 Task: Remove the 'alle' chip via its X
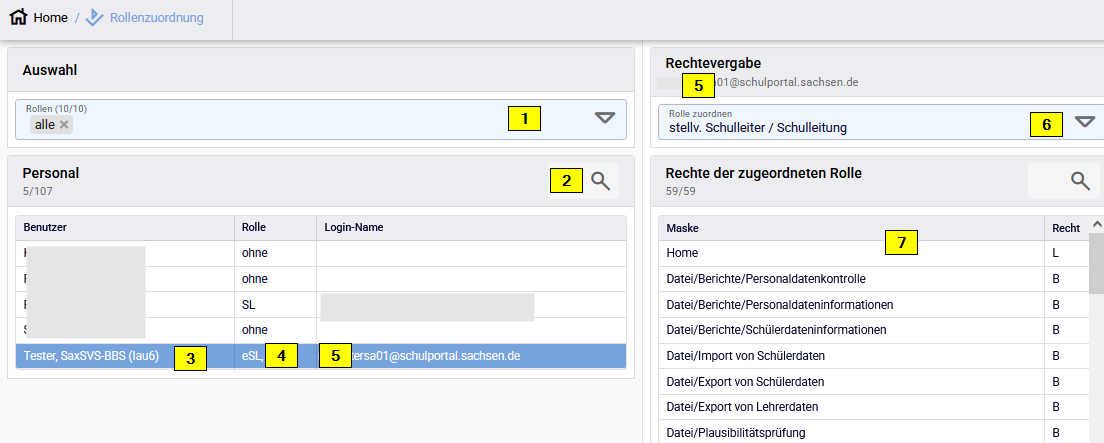tap(64, 125)
